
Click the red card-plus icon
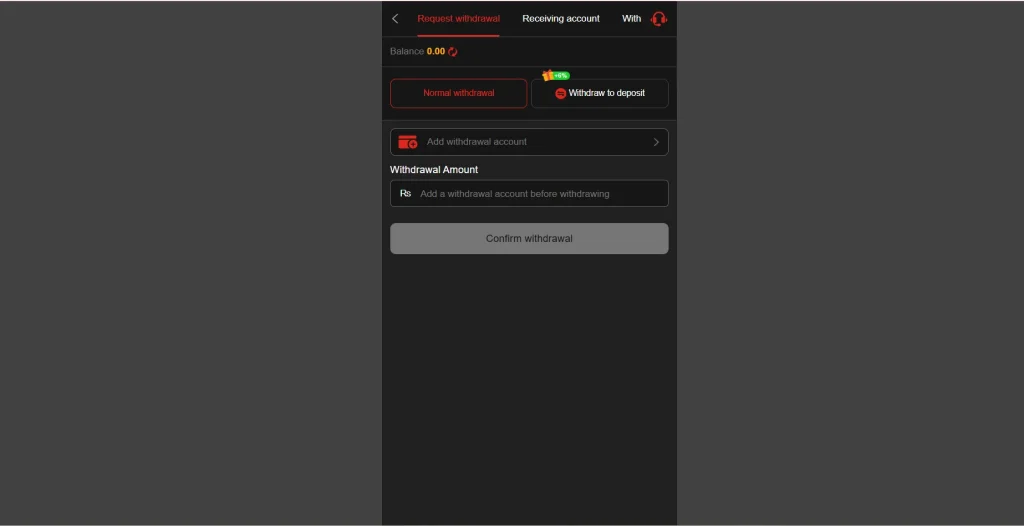pos(408,142)
